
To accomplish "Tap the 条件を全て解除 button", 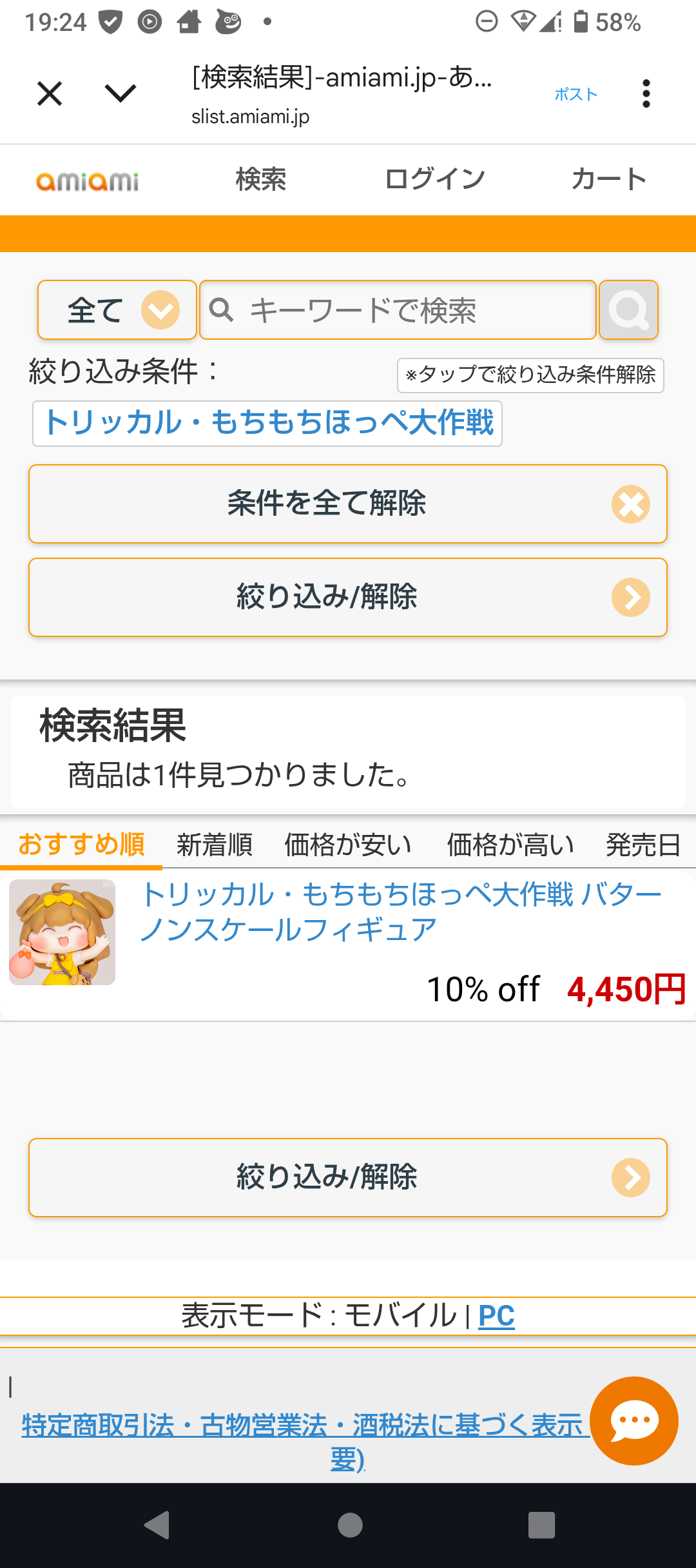I will coord(348,504).
